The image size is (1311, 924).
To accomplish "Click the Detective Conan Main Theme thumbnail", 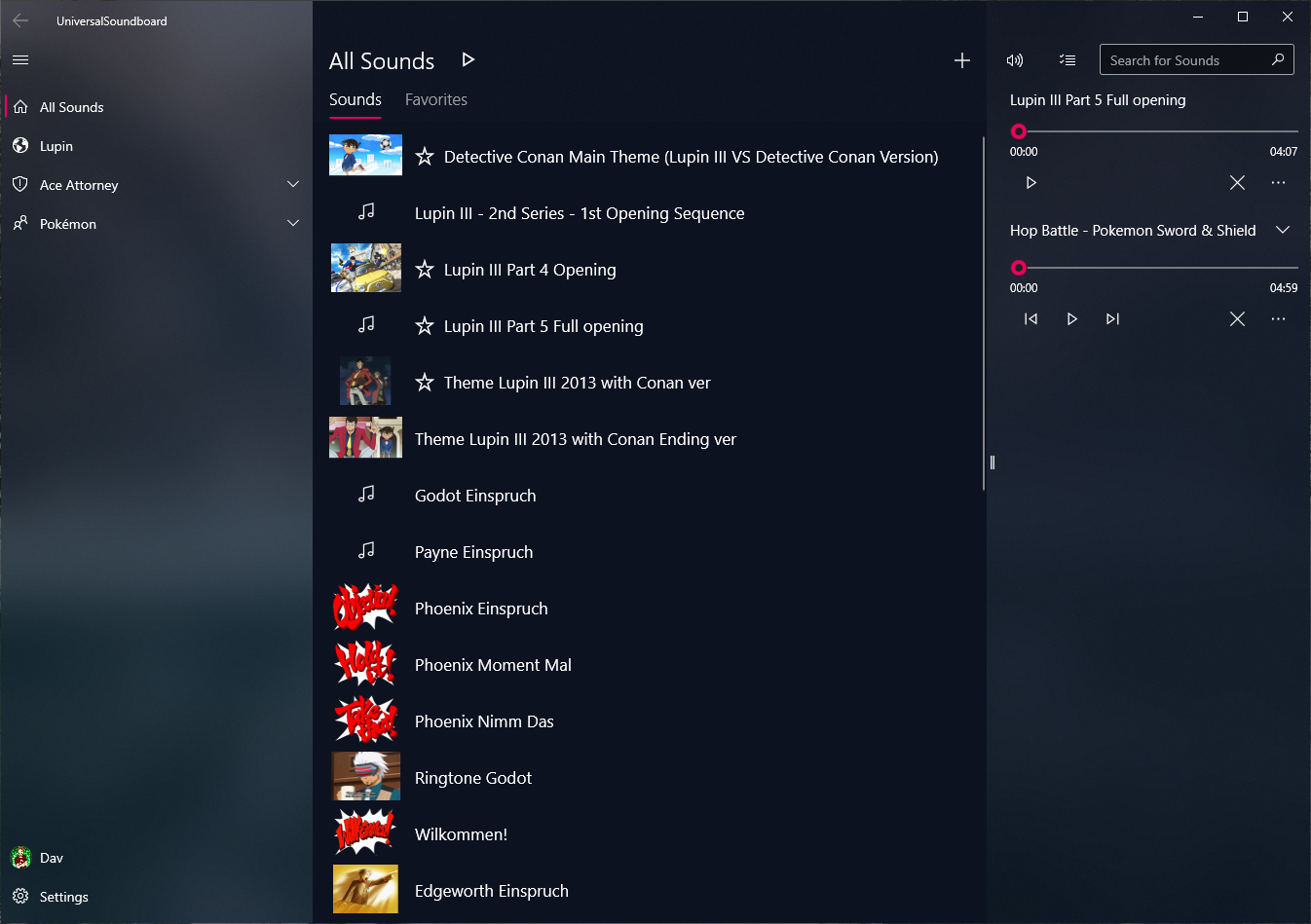I will pos(365,155).
